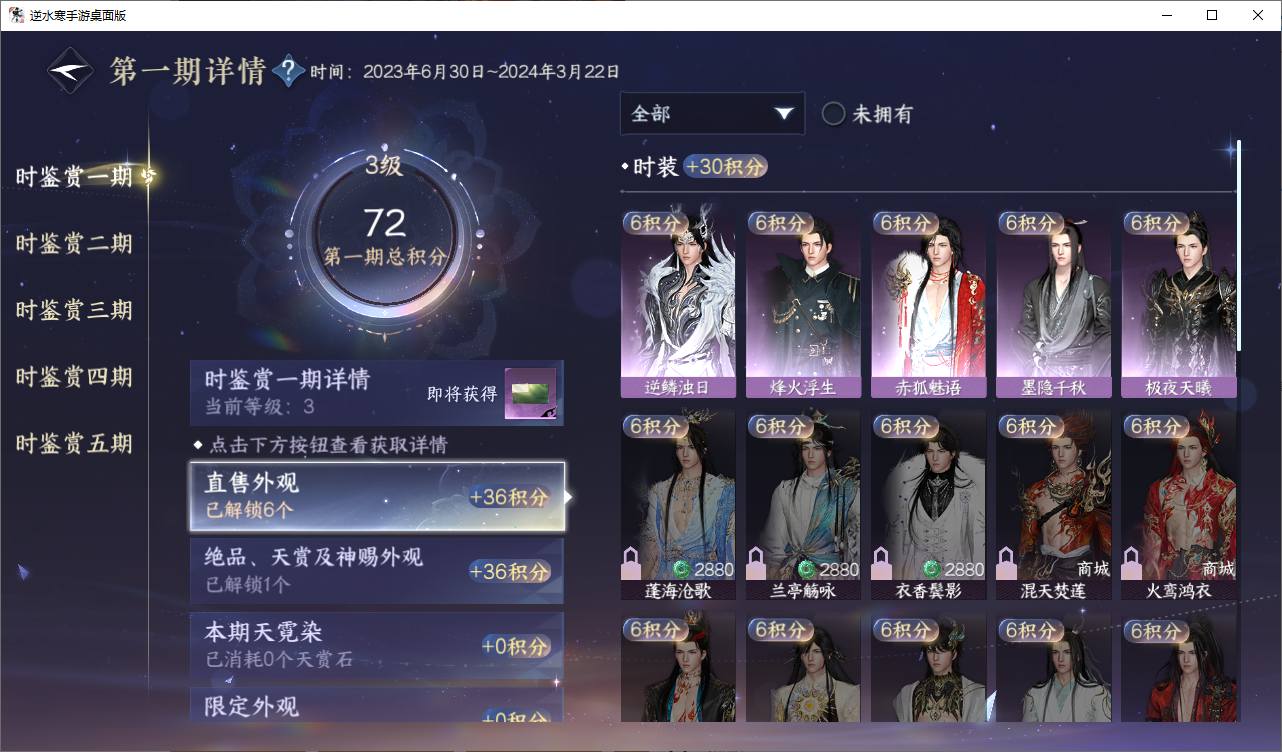Click the dropdown arrow next to 全部
This screenshot has height=752, width=1282.
(x=784, y=114)
